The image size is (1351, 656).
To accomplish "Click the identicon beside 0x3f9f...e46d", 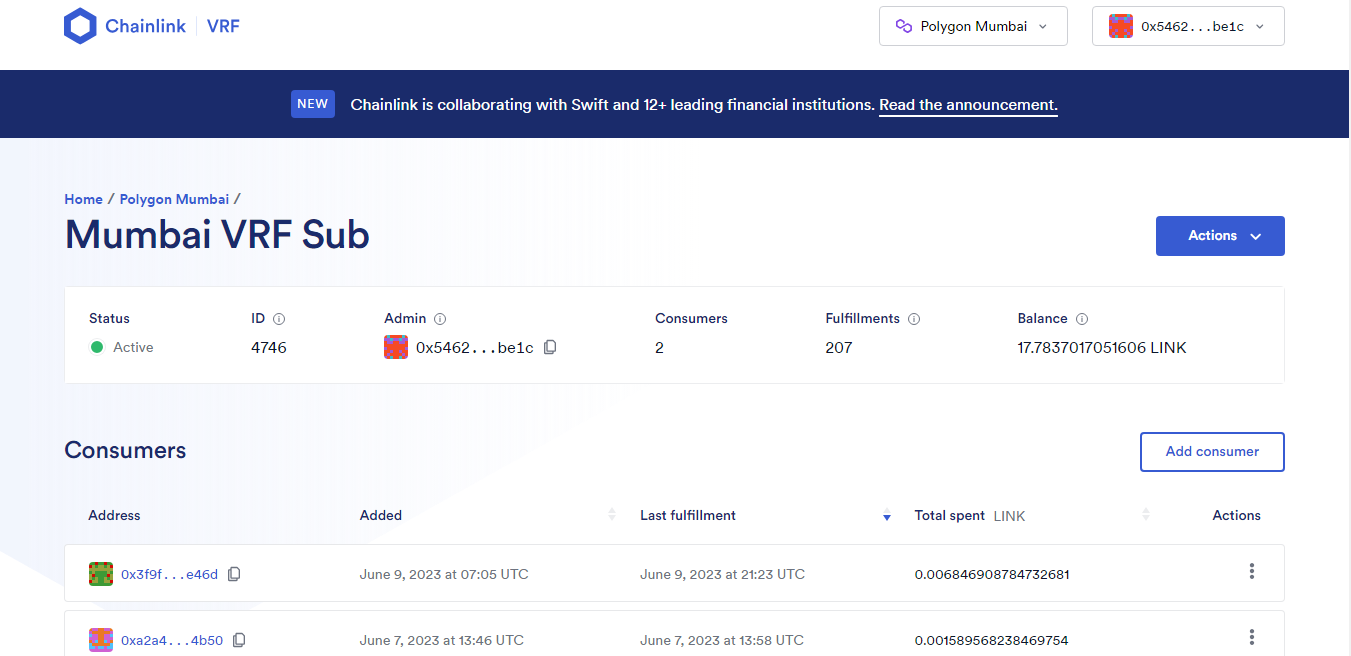I will click(101, 574).
